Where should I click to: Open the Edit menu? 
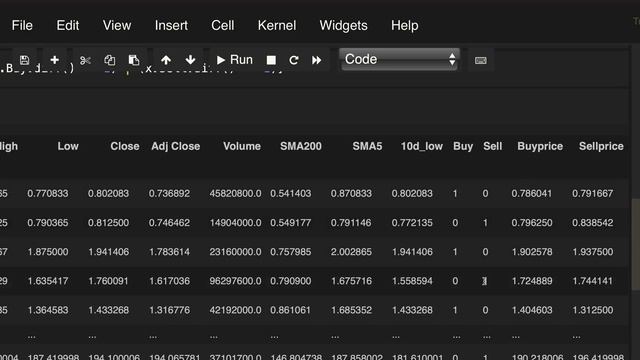pyautogui.click(x=68, y=25)
